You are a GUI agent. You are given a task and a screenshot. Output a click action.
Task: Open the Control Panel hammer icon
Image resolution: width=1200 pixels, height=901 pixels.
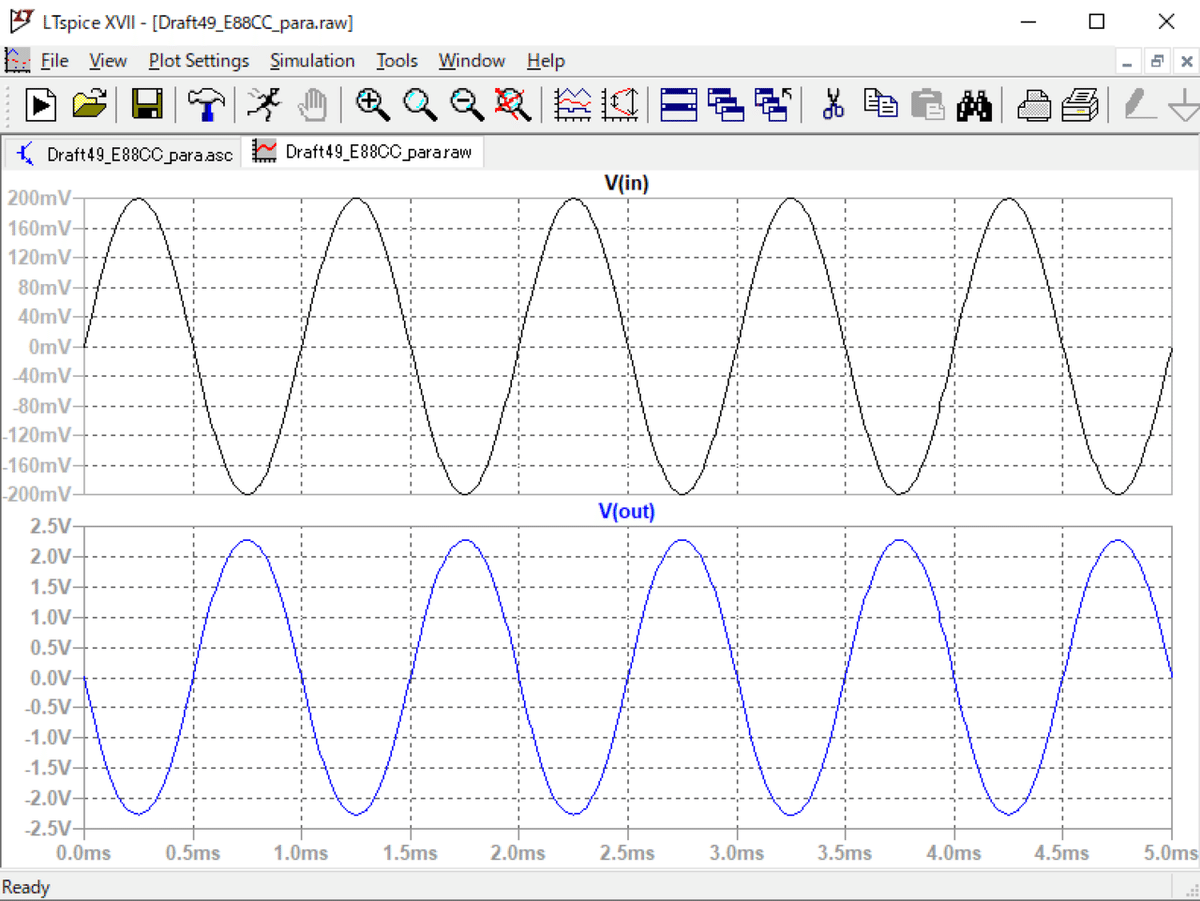click(x=206, y=103)
